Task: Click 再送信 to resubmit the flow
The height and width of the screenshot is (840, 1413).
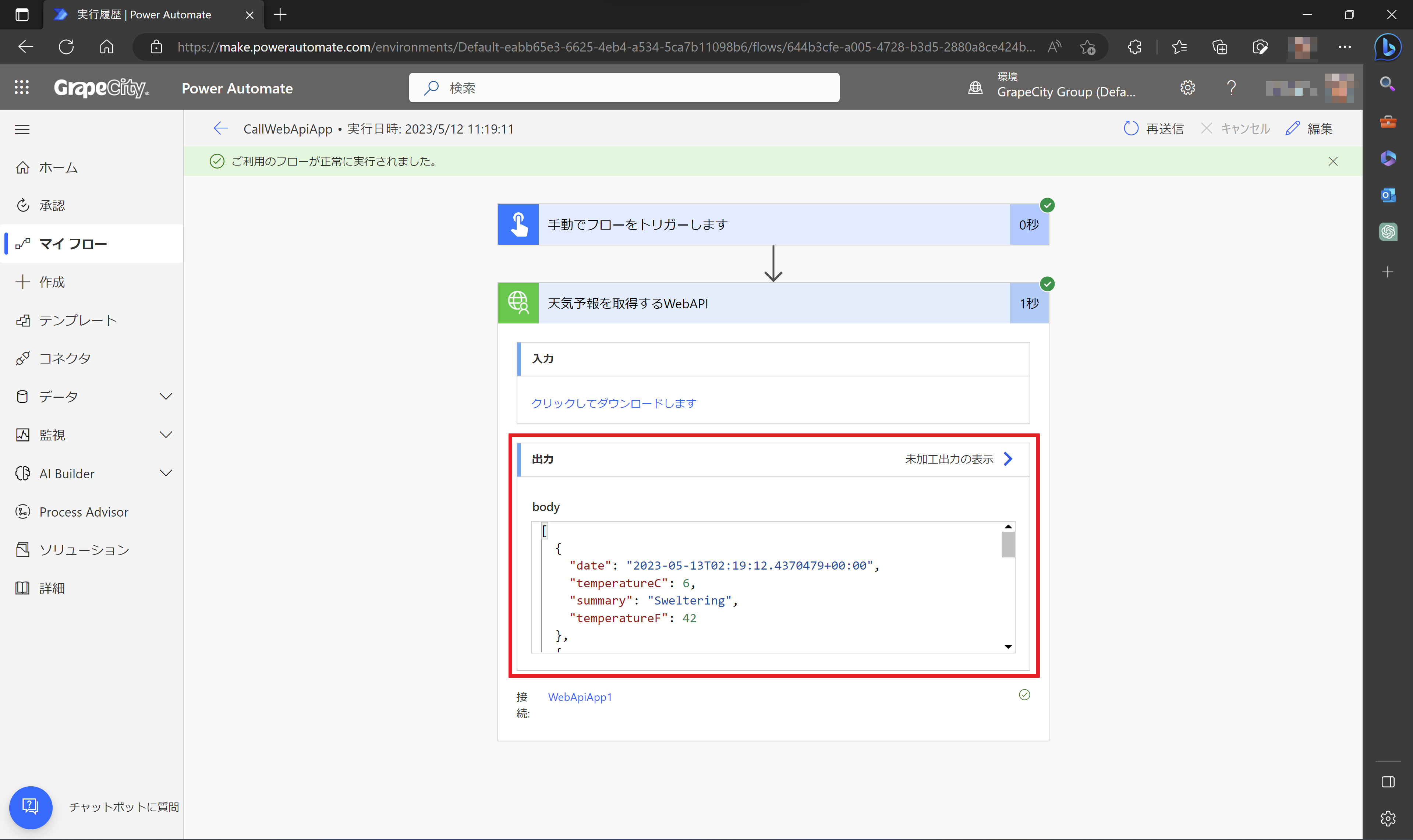Action: pos(1153,128)
